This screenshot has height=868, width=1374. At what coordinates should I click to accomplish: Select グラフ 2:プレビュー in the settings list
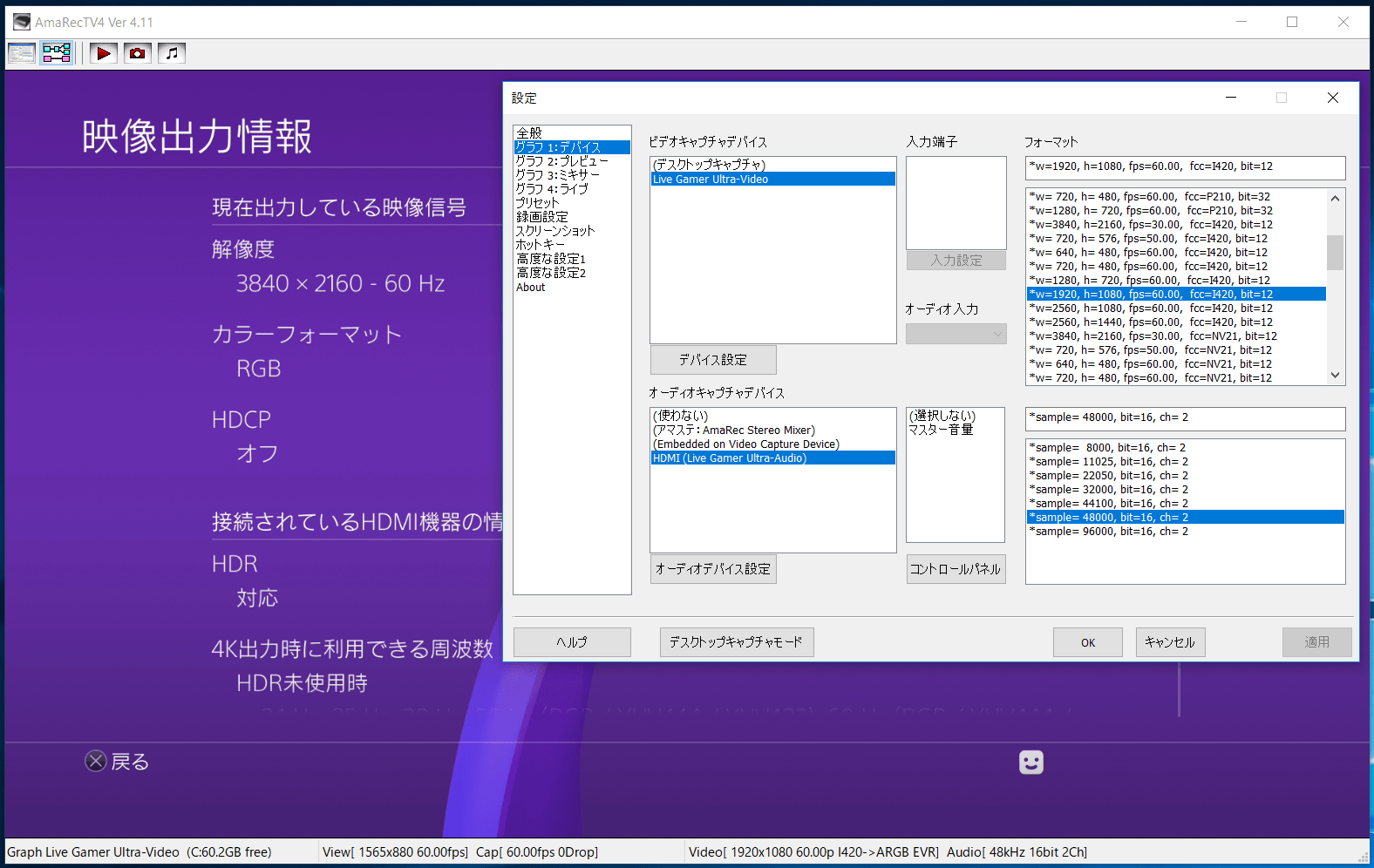(x=572, y=161)
